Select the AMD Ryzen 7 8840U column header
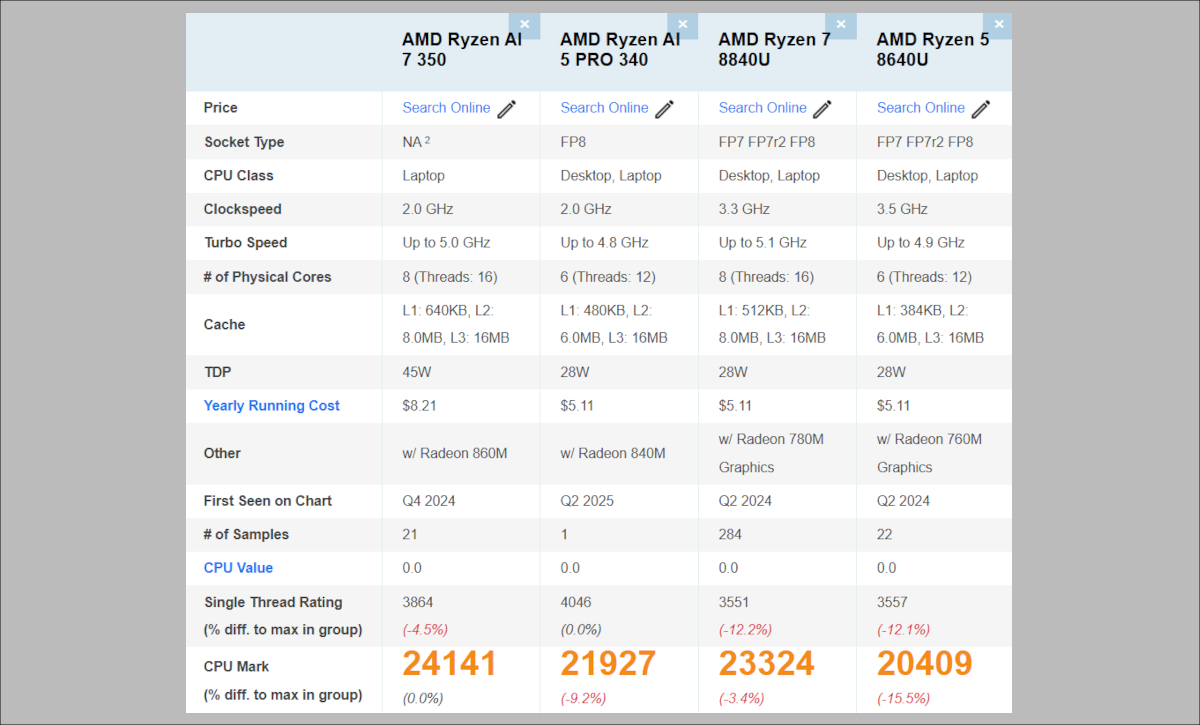1200x725 pixels. (760, 49)
